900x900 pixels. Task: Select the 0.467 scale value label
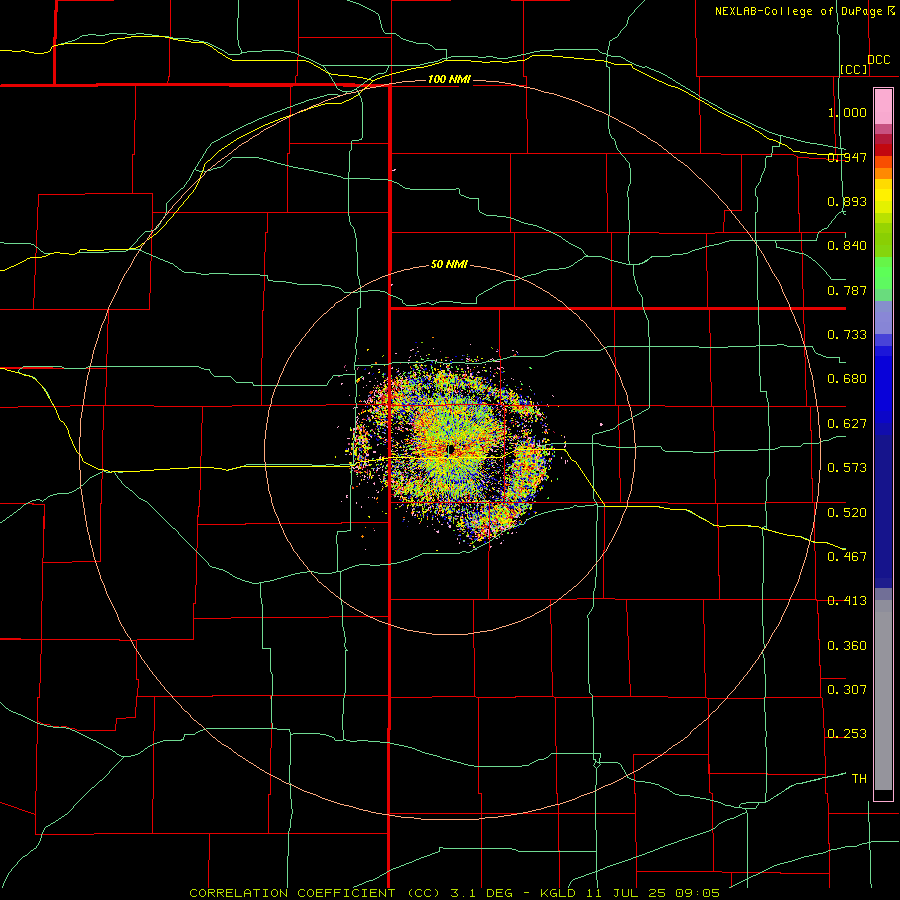coord(847,556)
